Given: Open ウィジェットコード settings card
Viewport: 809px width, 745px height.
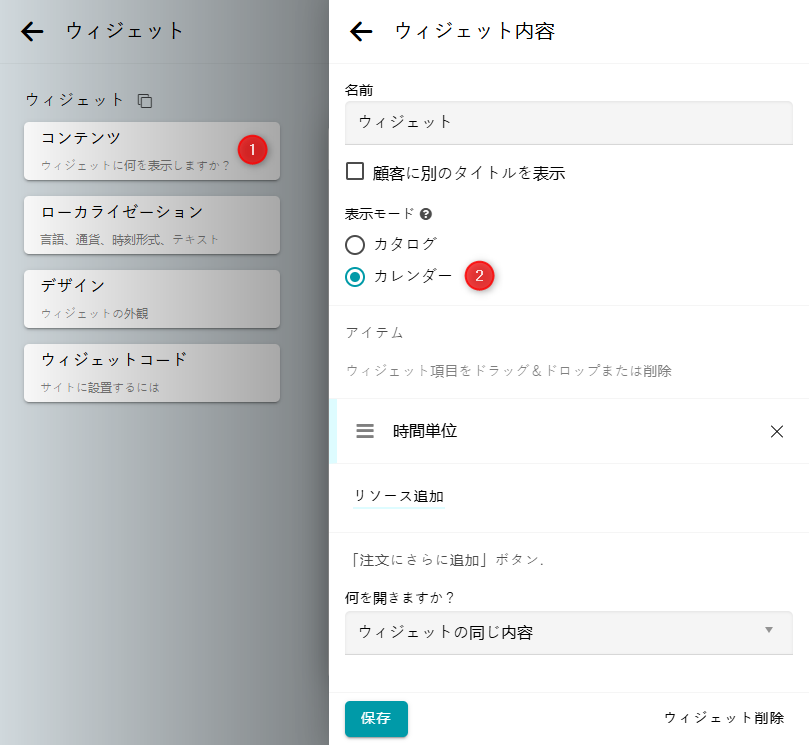Looking at the screenshot, I should [x=151, y=372].
